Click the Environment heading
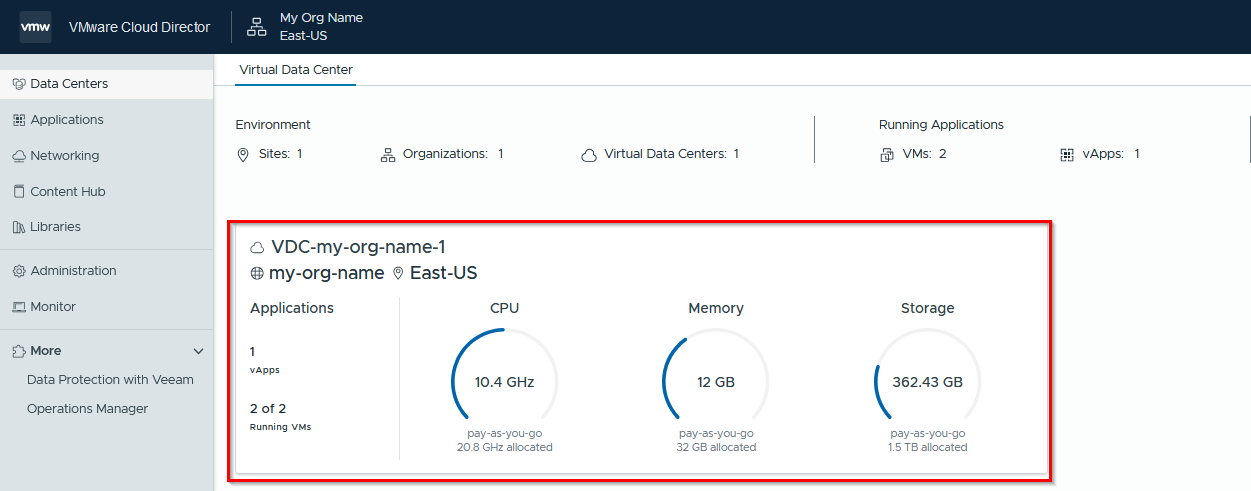The width and height of the screenshot is (1251, 491). coord(273,125)
